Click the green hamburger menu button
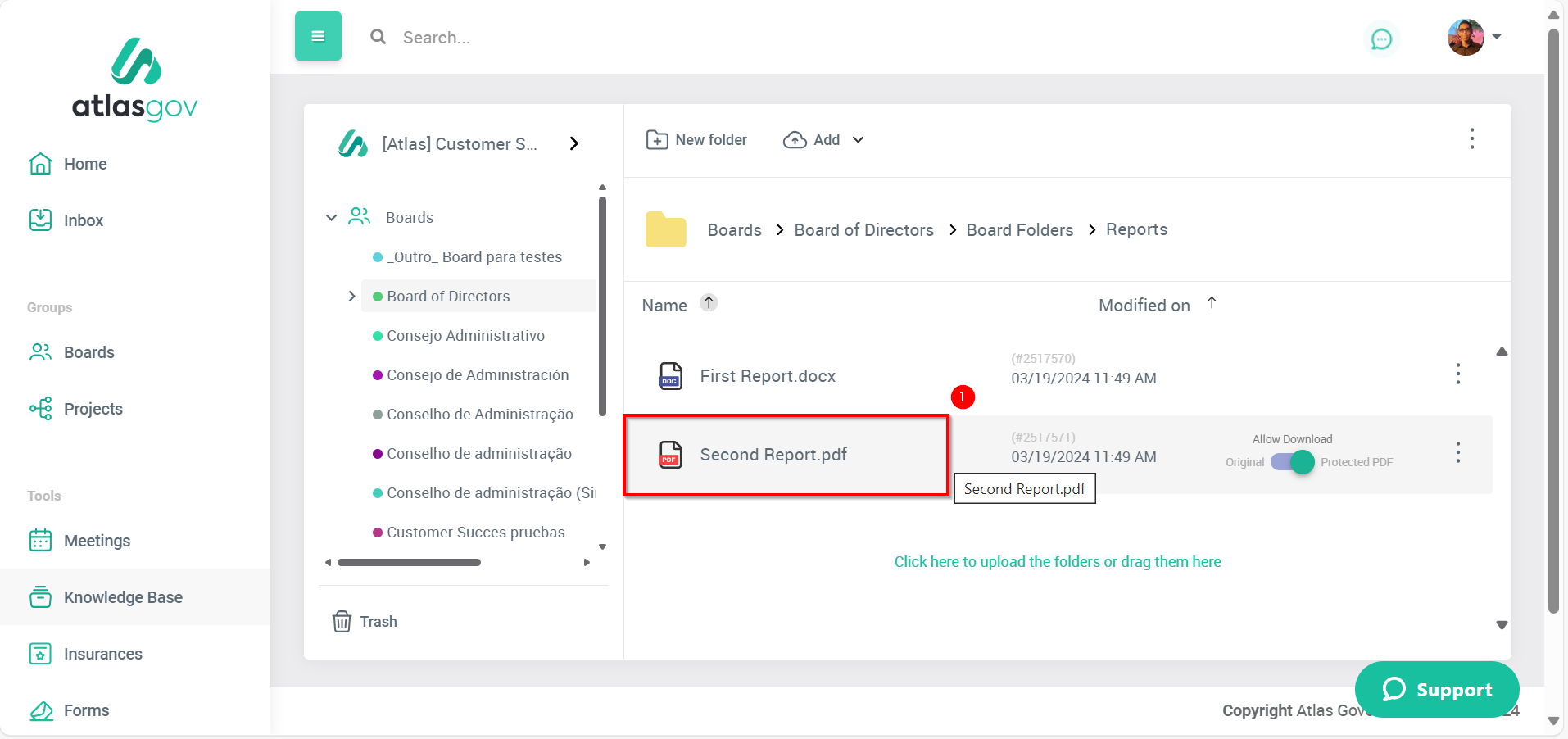The width and height of the screenshot is (1568, 739). [x=318, y=36]
